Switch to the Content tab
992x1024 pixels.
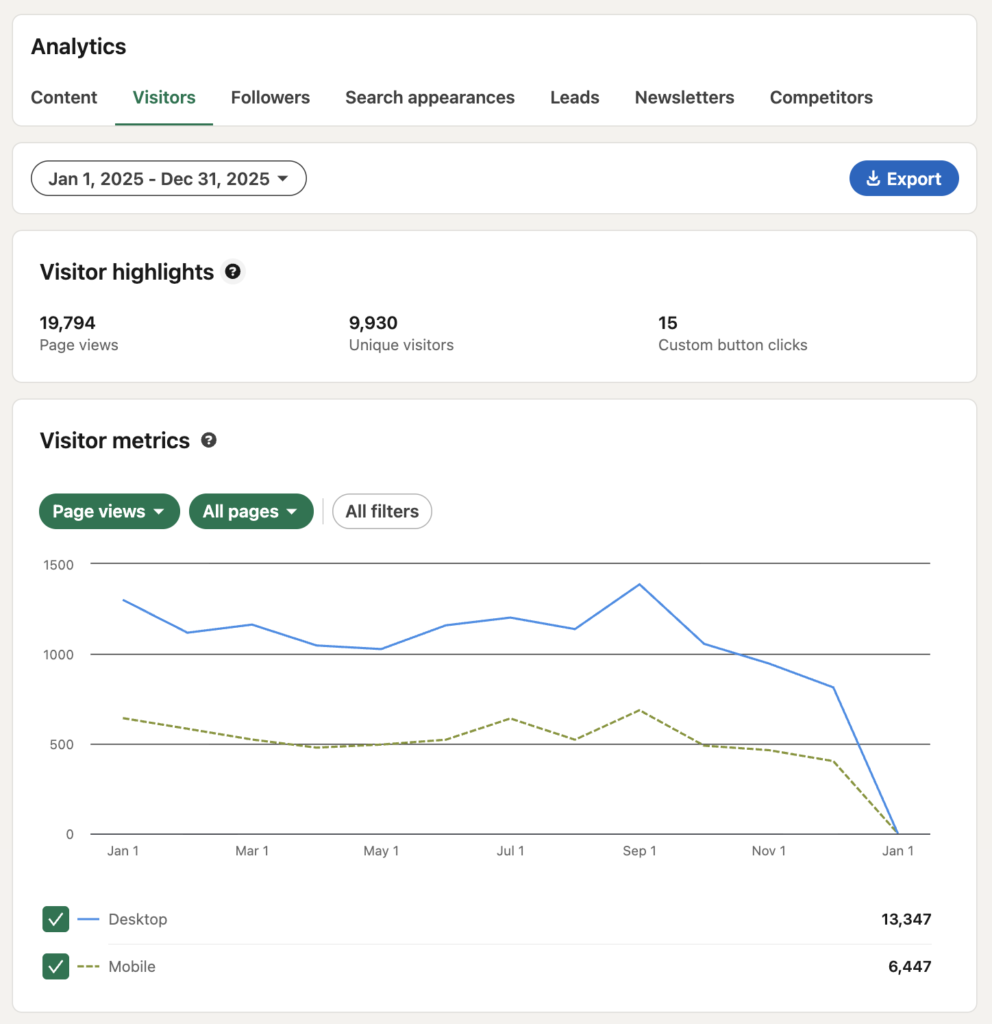click(x=64, y=97)
